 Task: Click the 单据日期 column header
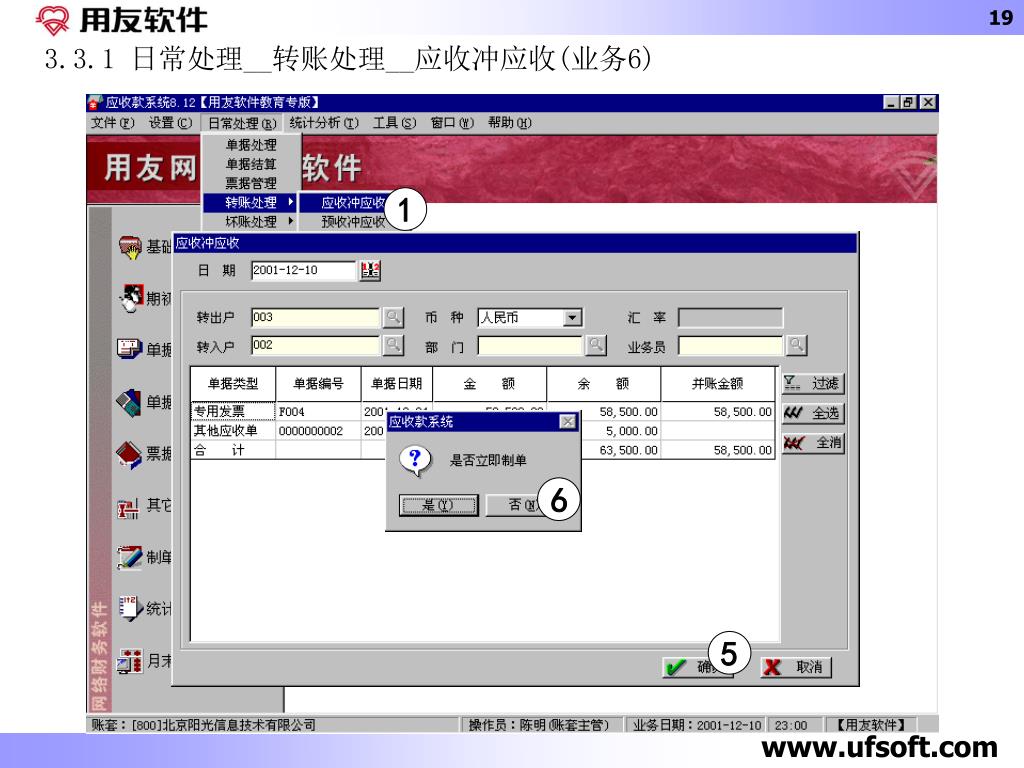(x=396, y=384)
